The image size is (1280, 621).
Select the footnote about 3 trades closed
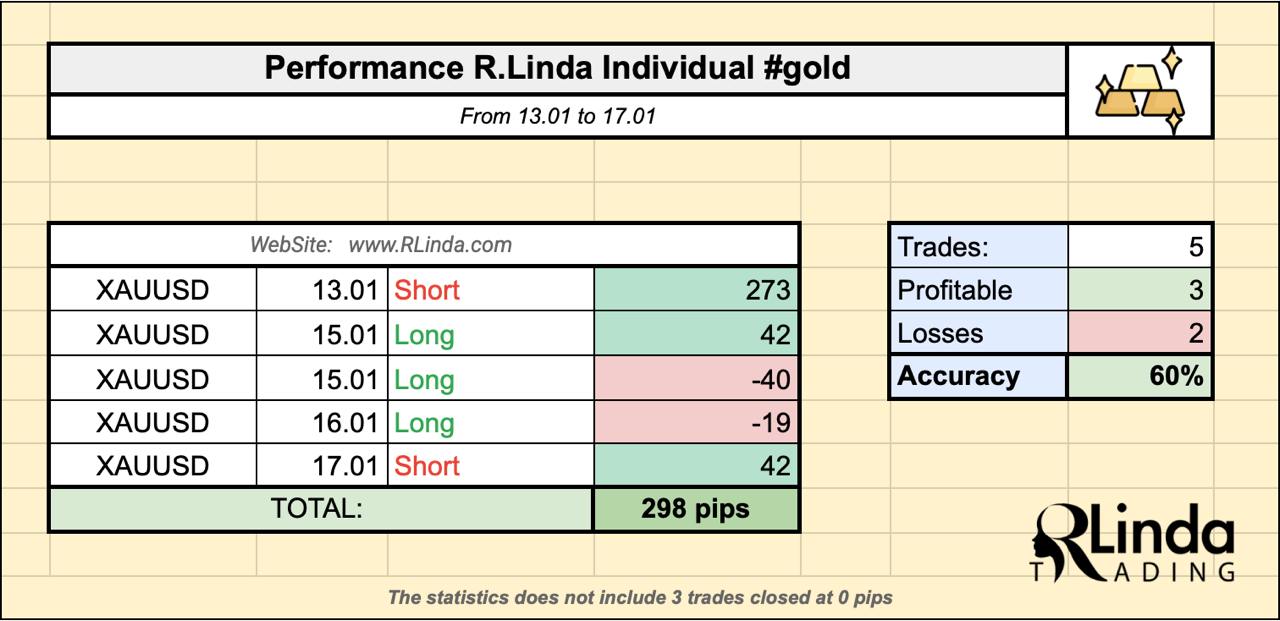pyautogui.click(x=640, y=598)
